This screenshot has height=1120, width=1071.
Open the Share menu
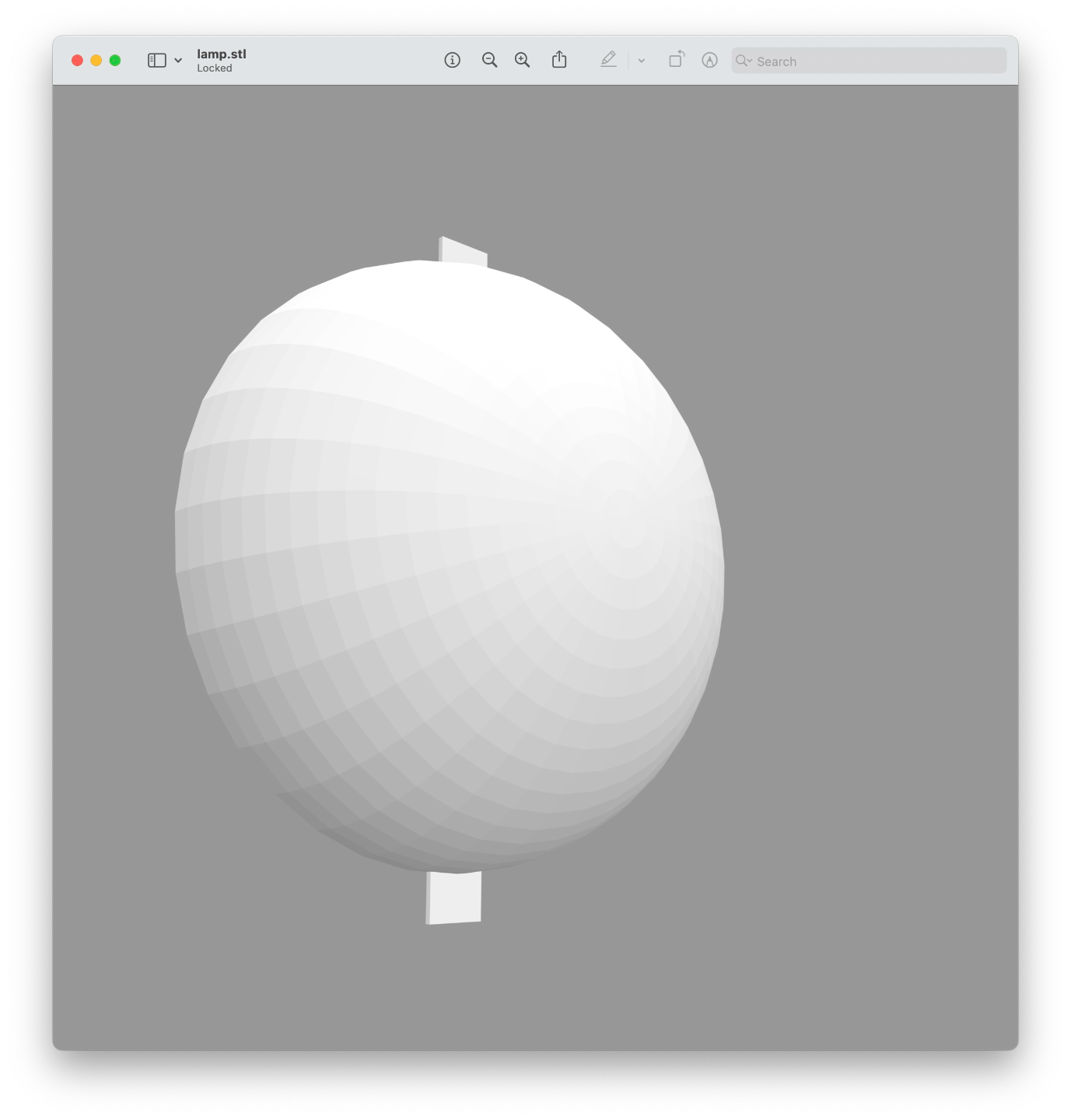(x=559, y=60)
